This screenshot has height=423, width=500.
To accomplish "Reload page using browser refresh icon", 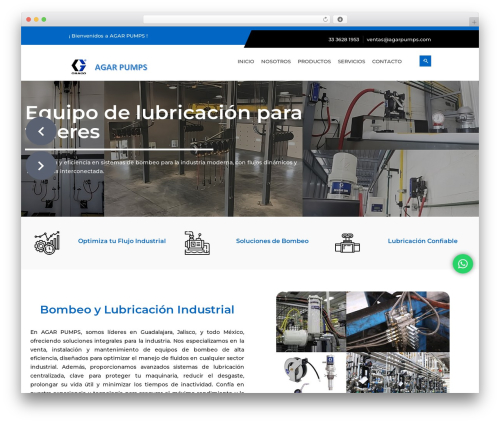I will [325, 19].
